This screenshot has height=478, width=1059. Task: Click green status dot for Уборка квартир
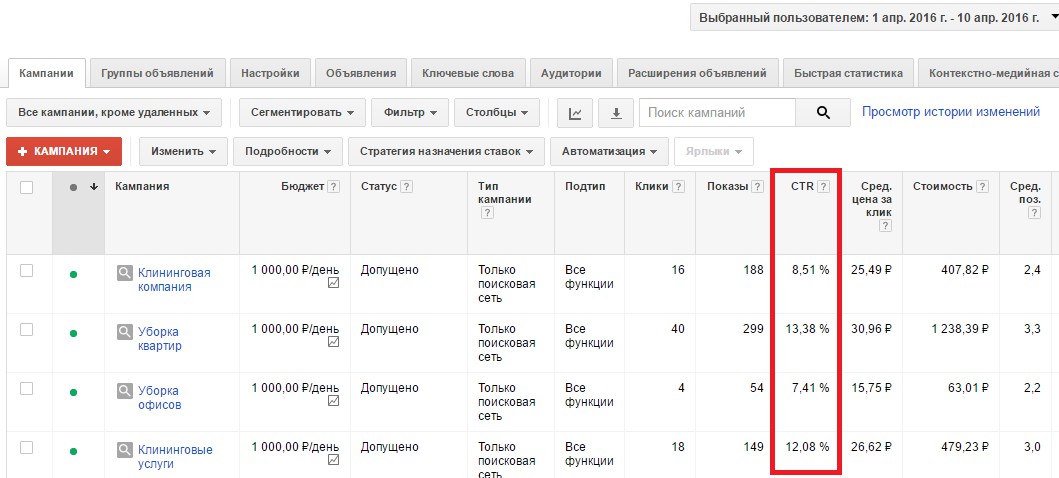pos(73,333)
